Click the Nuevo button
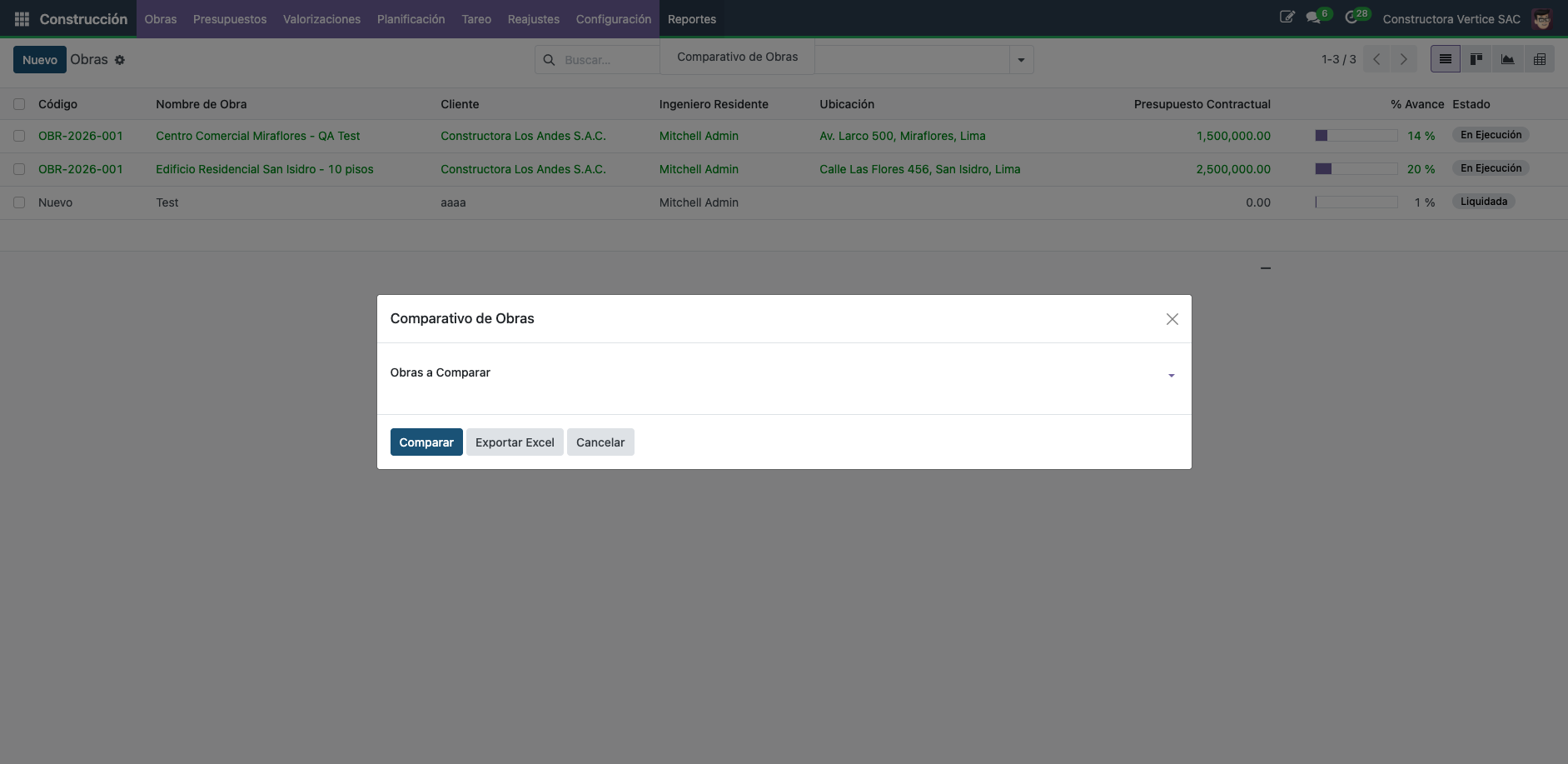Image resolution: width=1568 pixels, height=764 pixels. [x=40, y=60]
